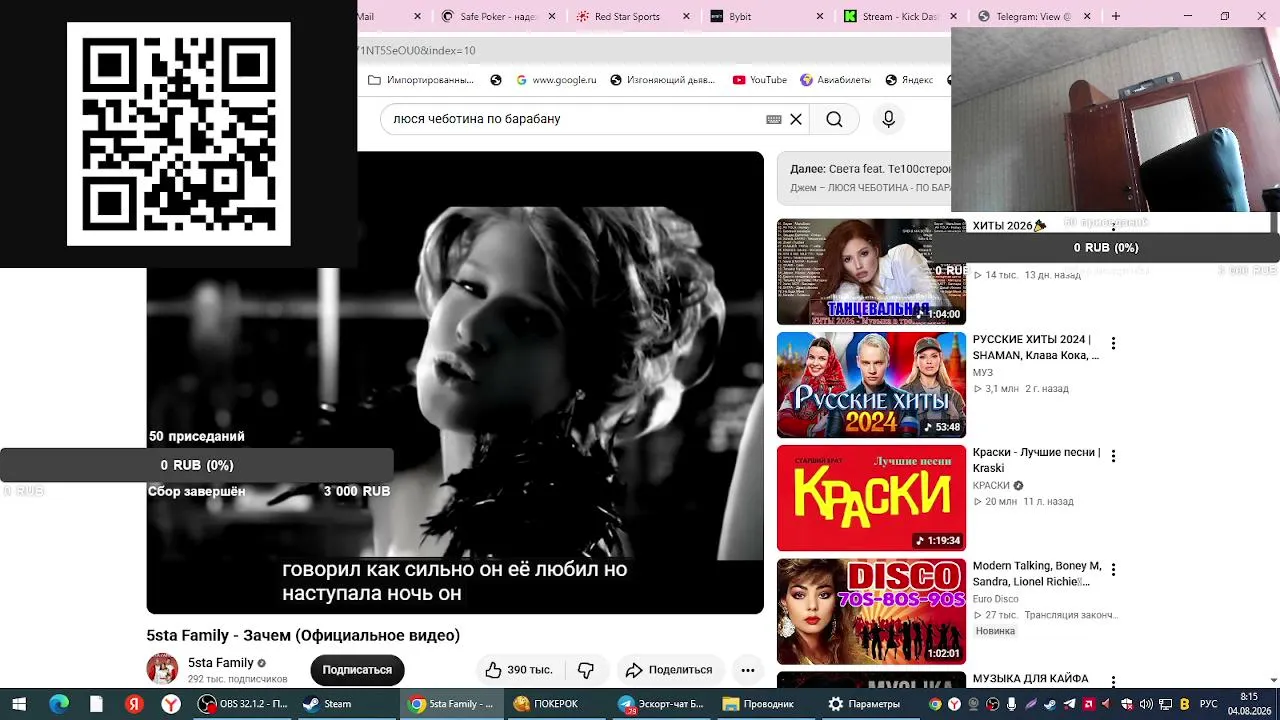Switch to the 5sta Family Chrome taskbar button
1280x720 pixels.
tap(452, 704)
